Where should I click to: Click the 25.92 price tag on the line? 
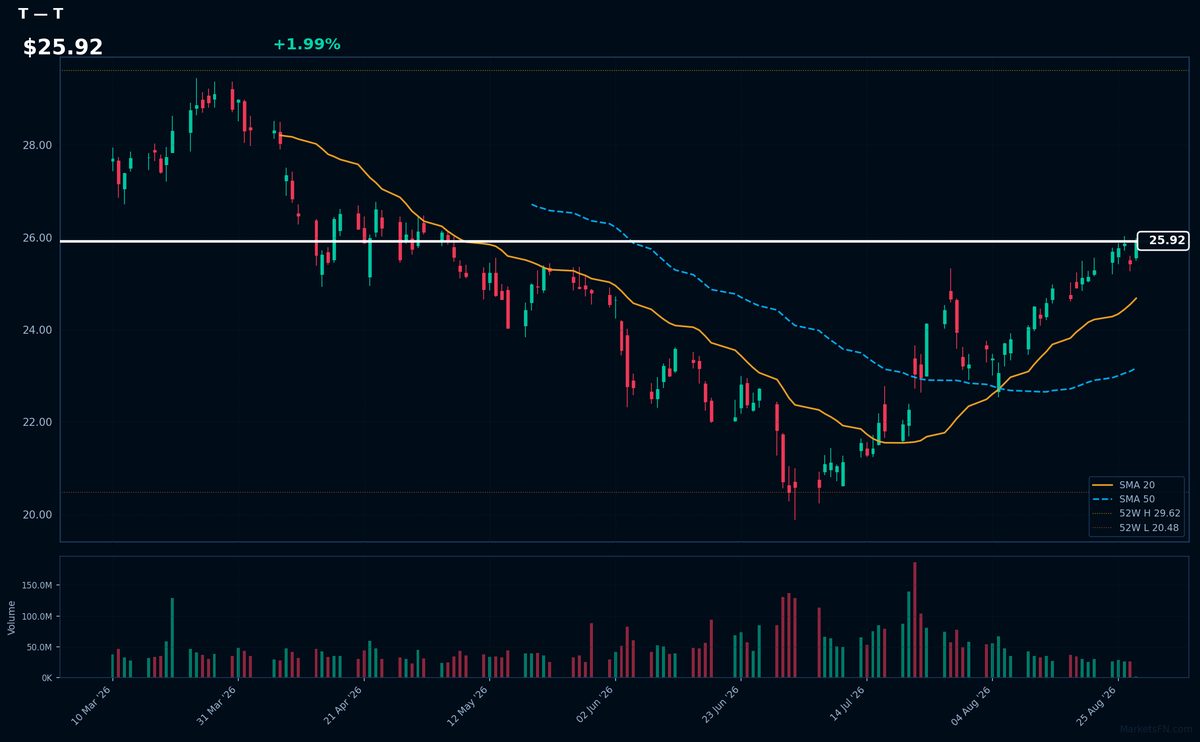point(1162,240)
